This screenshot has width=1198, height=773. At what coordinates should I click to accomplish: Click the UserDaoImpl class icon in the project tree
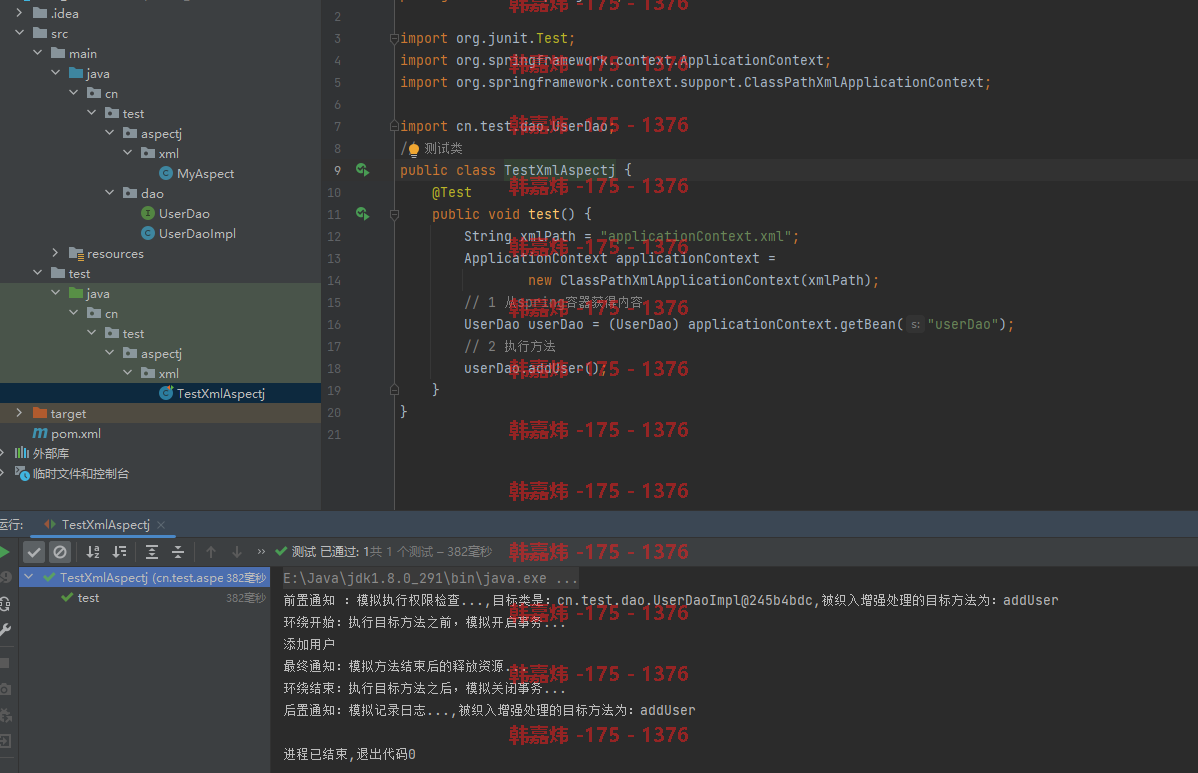148,233
